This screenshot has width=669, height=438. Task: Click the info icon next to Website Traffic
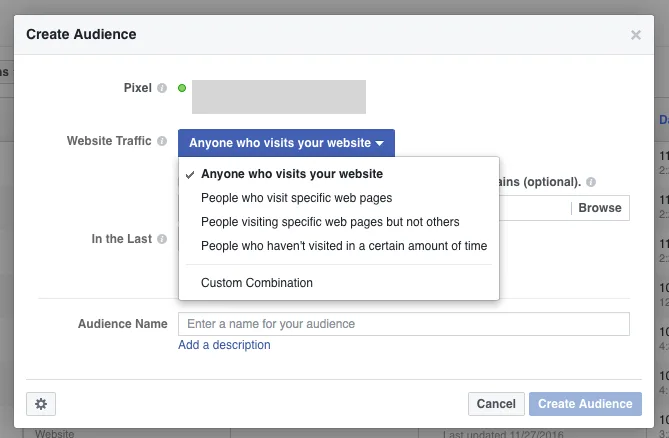(x=162, y=142)
